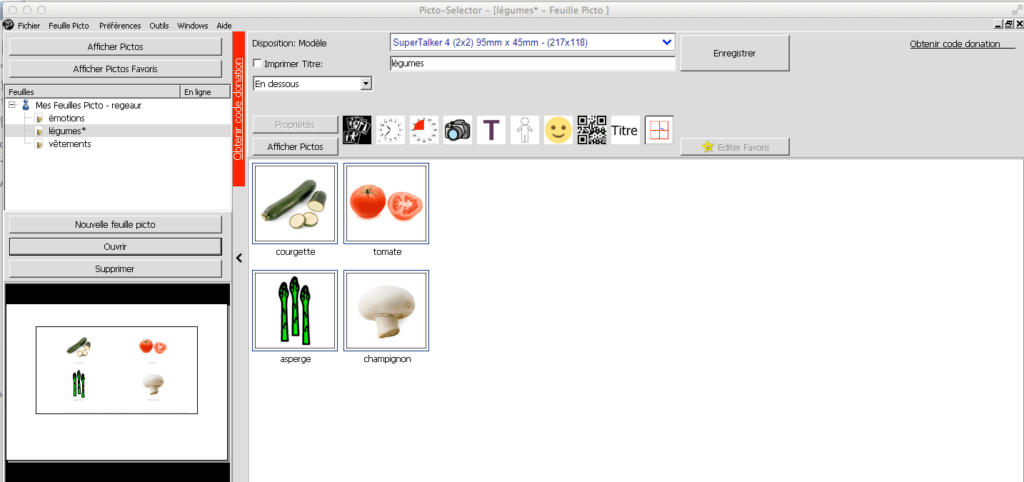Click the Obtenir code donation link

coord(955,44)
